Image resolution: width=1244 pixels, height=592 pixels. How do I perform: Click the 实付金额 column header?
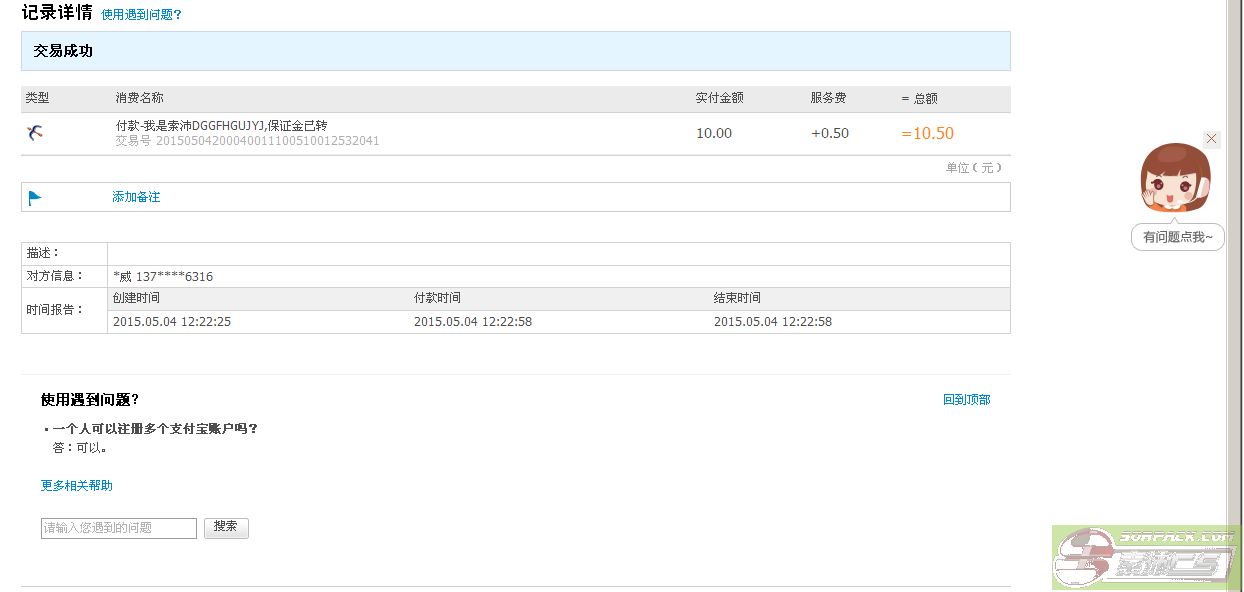pyautogui.click(x=720, y=98)
